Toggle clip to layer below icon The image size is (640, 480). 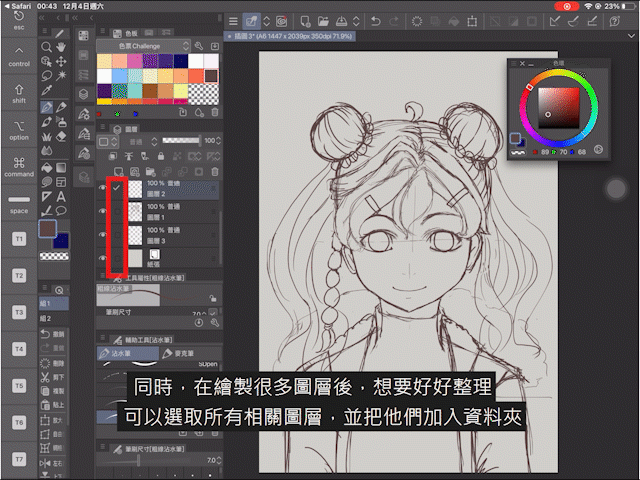[113, 156]
